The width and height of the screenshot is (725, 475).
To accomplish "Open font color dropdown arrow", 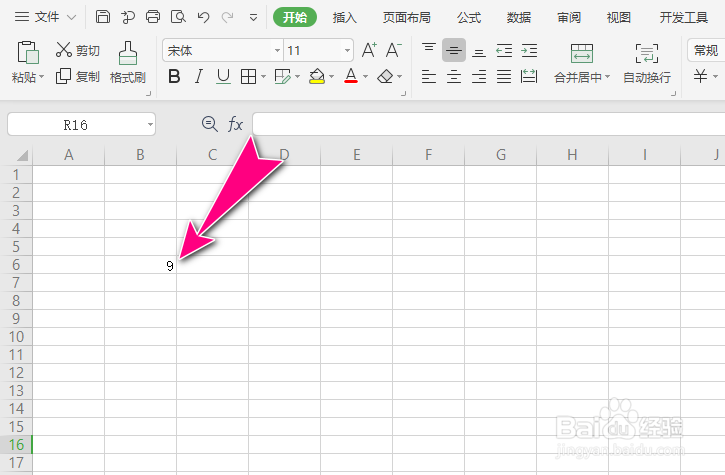I will (x=365, y=76).
